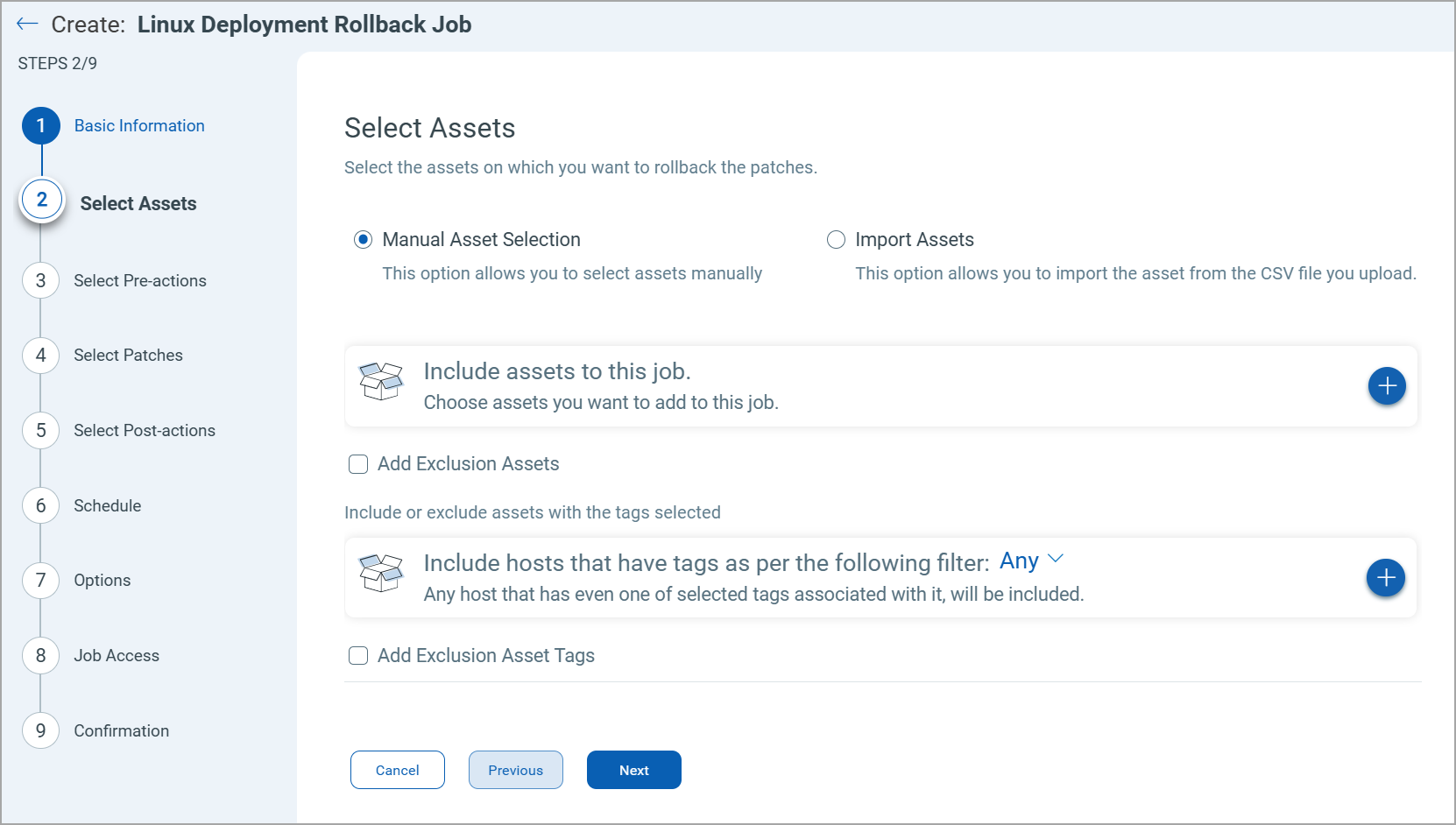Enable the Add Exclusion Assets checkbox
This screenshot has height=825, width=1456.
tap(358, 464)
